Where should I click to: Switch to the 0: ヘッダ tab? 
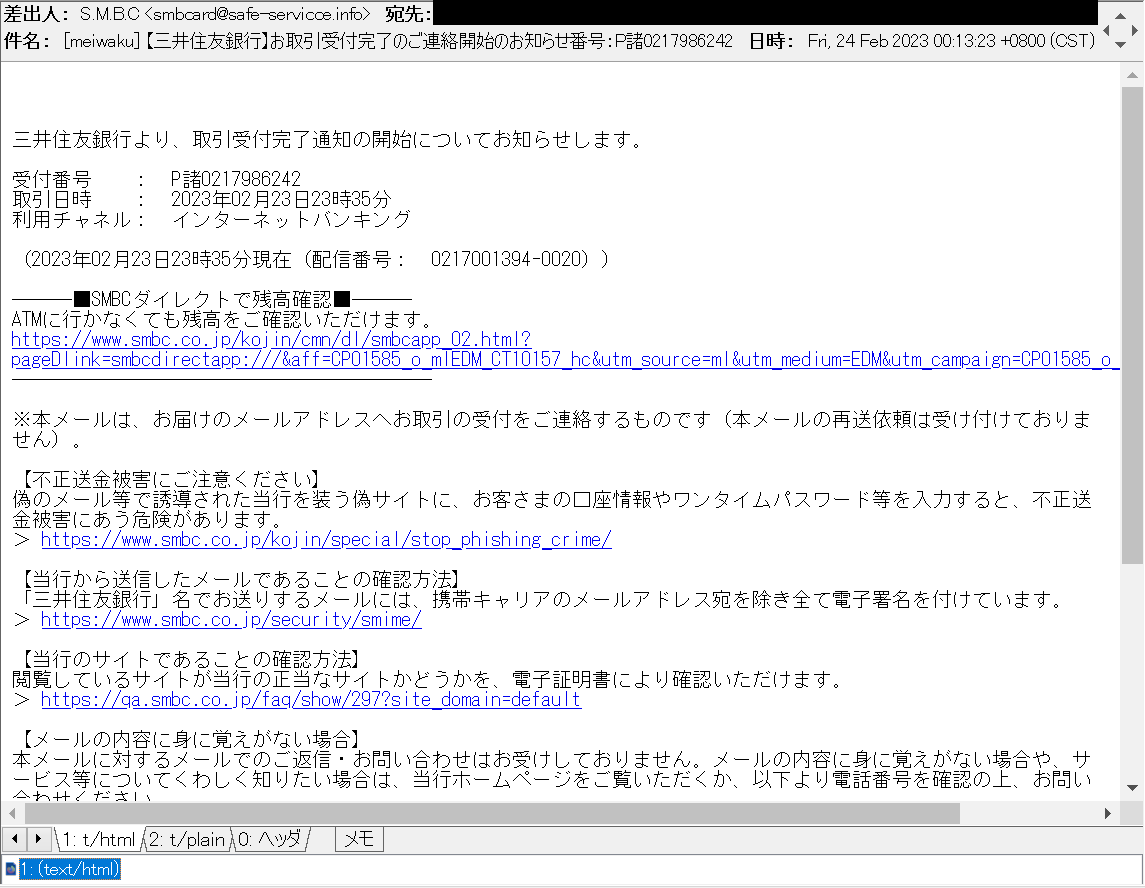click(x=270, y=840)
